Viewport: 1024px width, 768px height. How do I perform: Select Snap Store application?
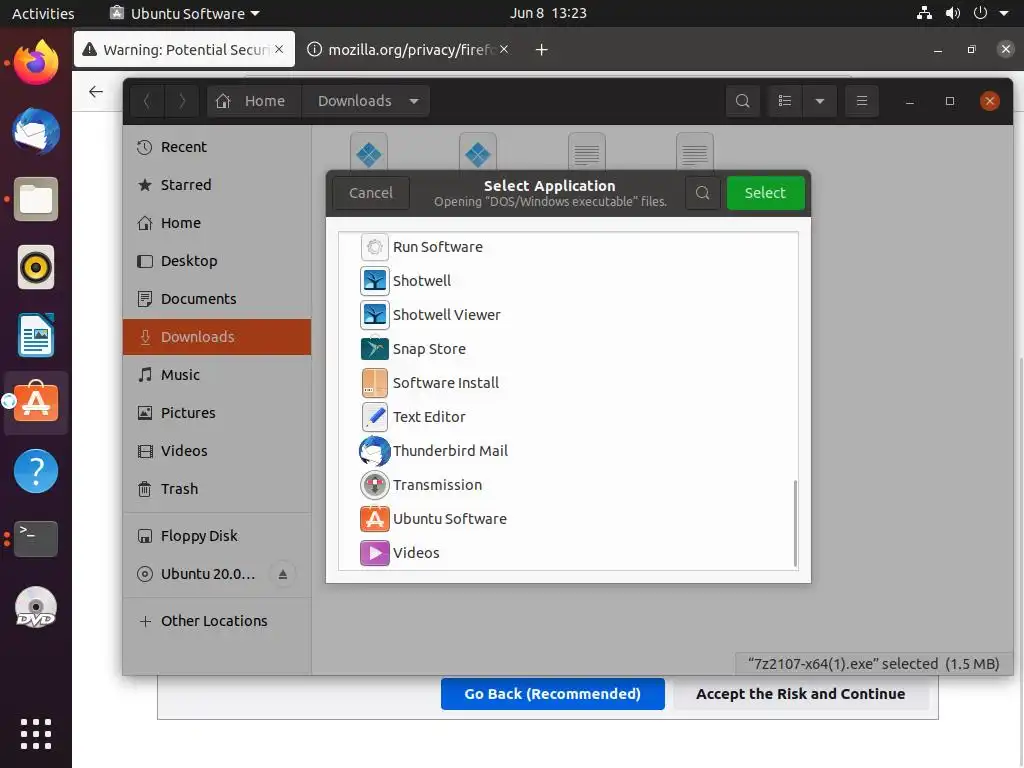(x=568, y=349)
